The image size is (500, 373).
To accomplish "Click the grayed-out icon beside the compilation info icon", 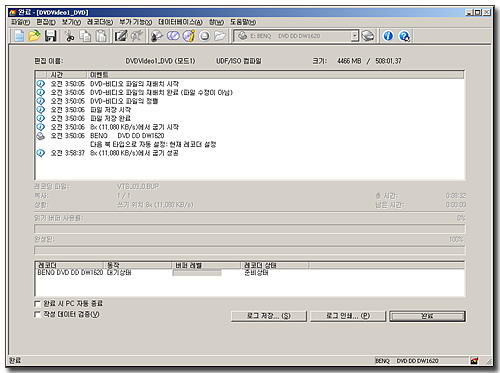I will (136, 36).
